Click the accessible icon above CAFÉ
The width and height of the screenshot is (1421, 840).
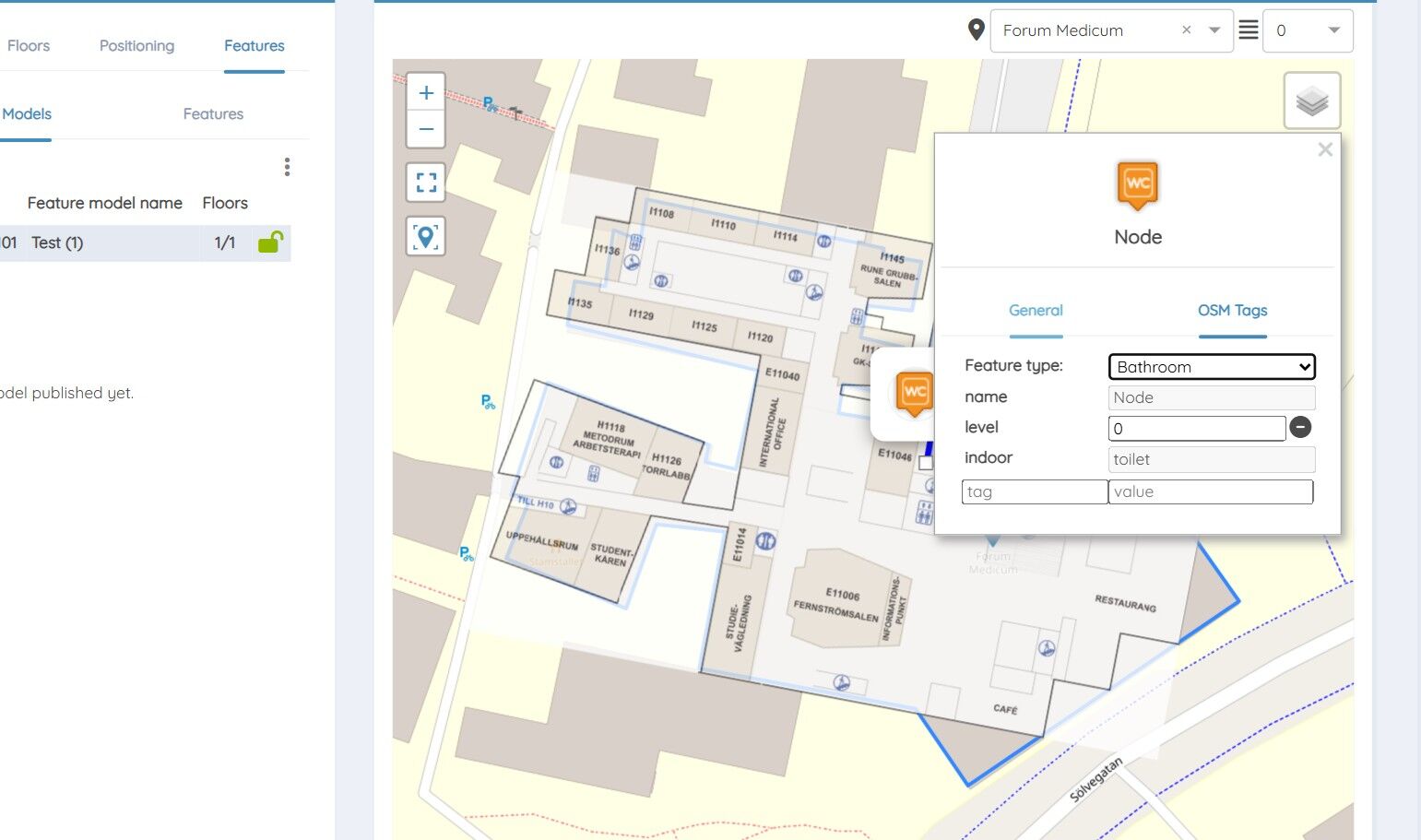tap(1047, 648)
